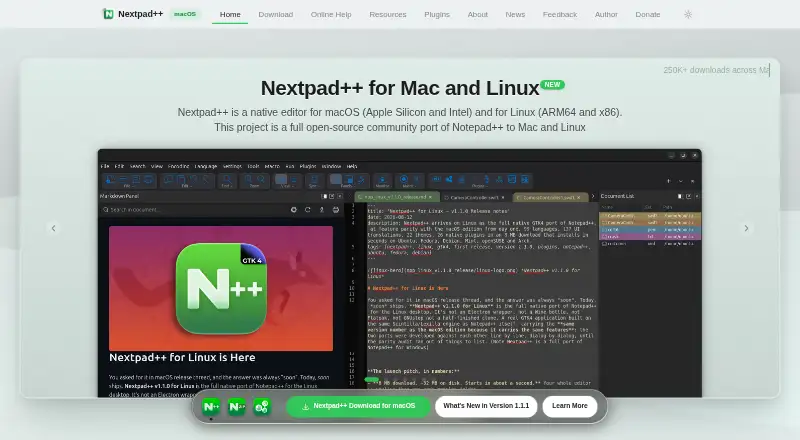Open Markdown panel settings gear
Screen dimensions: 800x440
[294, 210]
